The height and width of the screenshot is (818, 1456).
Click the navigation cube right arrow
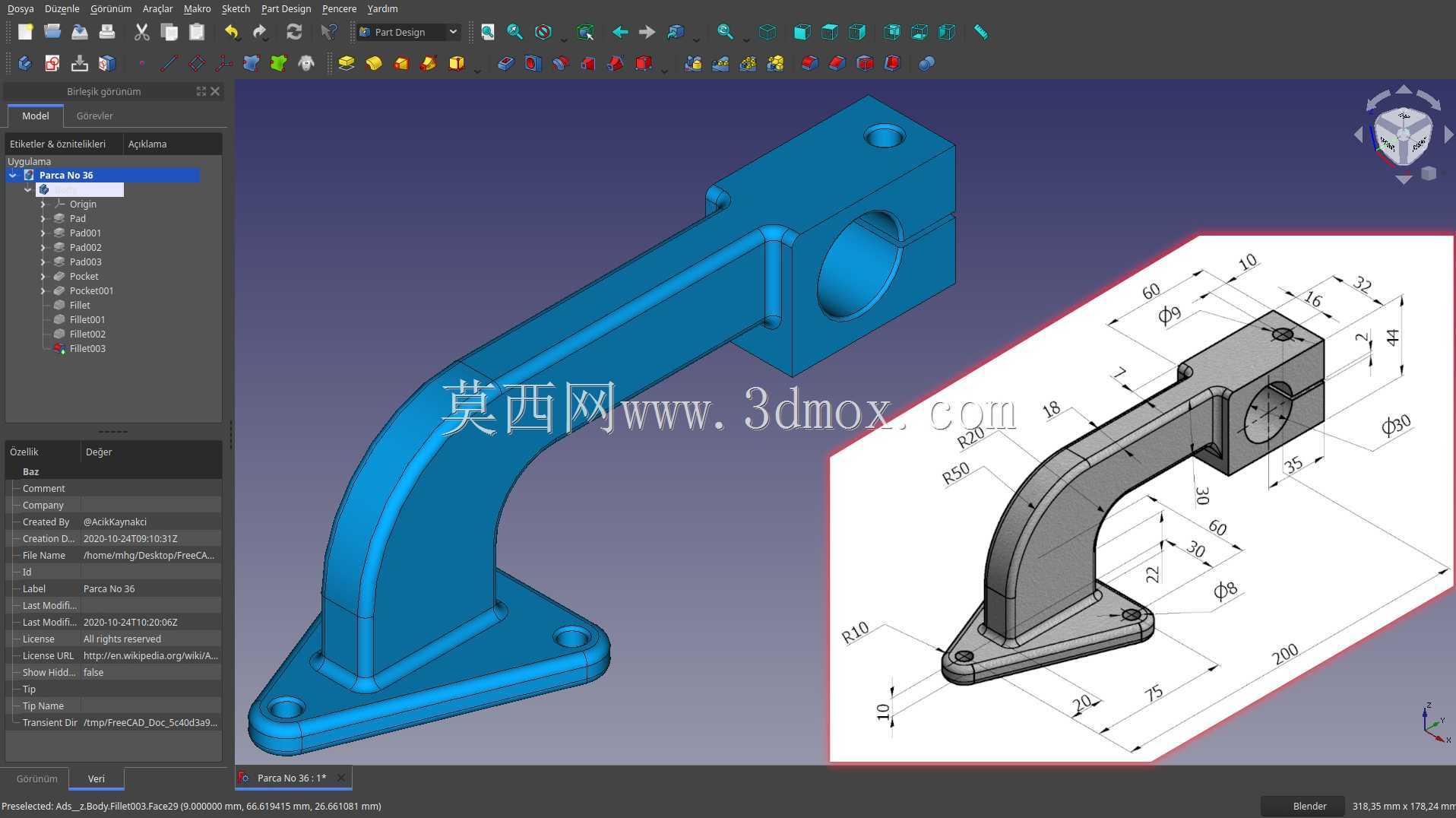click(1448, 135)
